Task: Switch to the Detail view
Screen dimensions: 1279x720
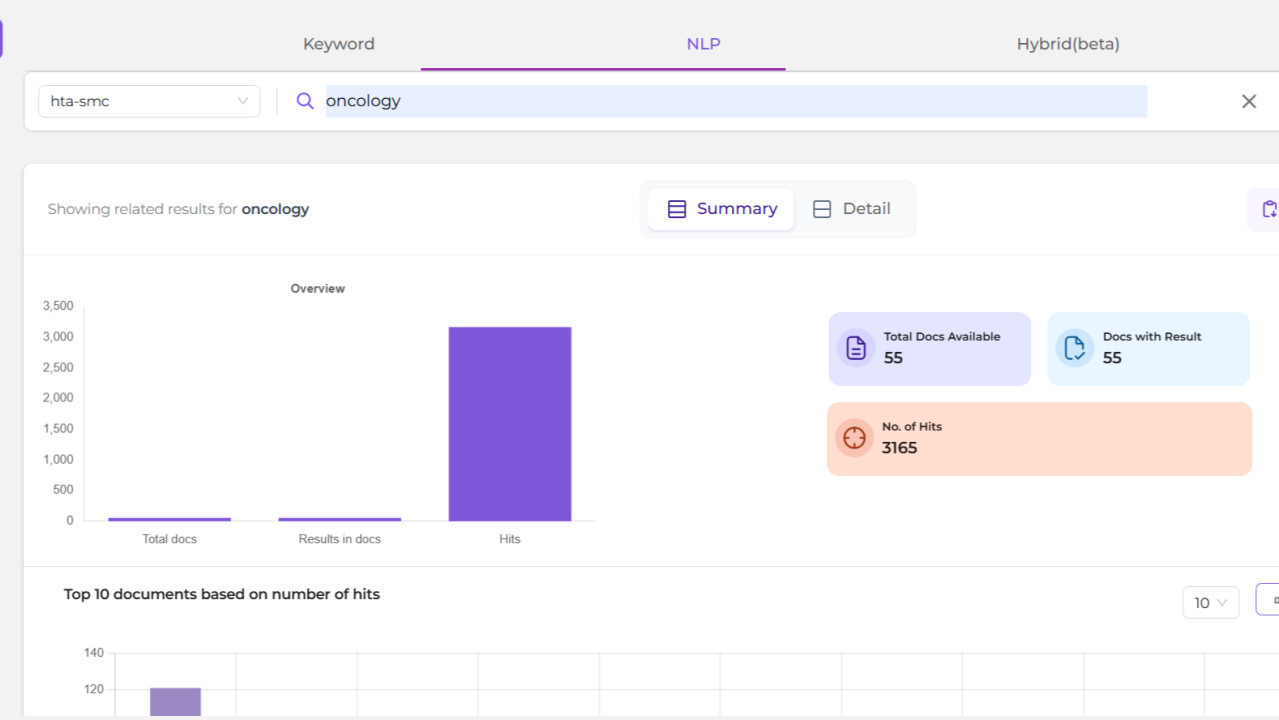Action: click(853, 209)
